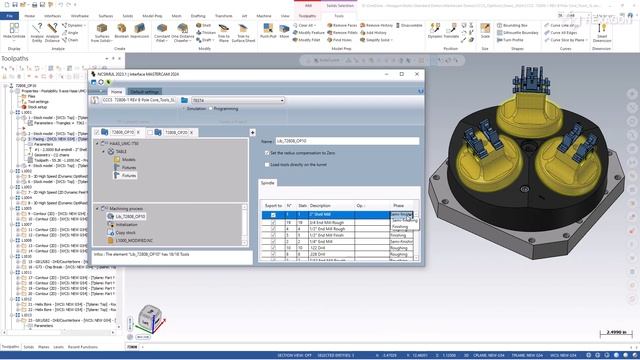Open the Curve Slice by Plane dropdown
640x360 pixels.
[x=587, y=40]
